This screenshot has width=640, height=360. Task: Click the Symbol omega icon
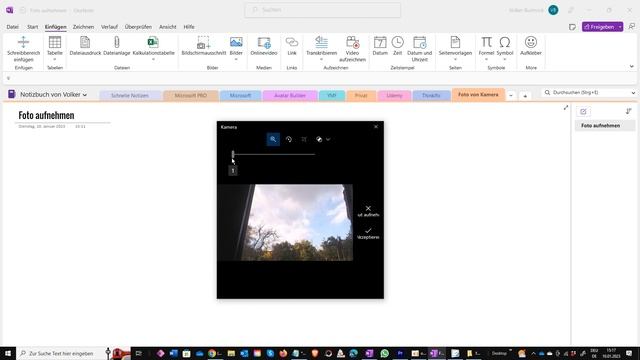click(504, 42)
